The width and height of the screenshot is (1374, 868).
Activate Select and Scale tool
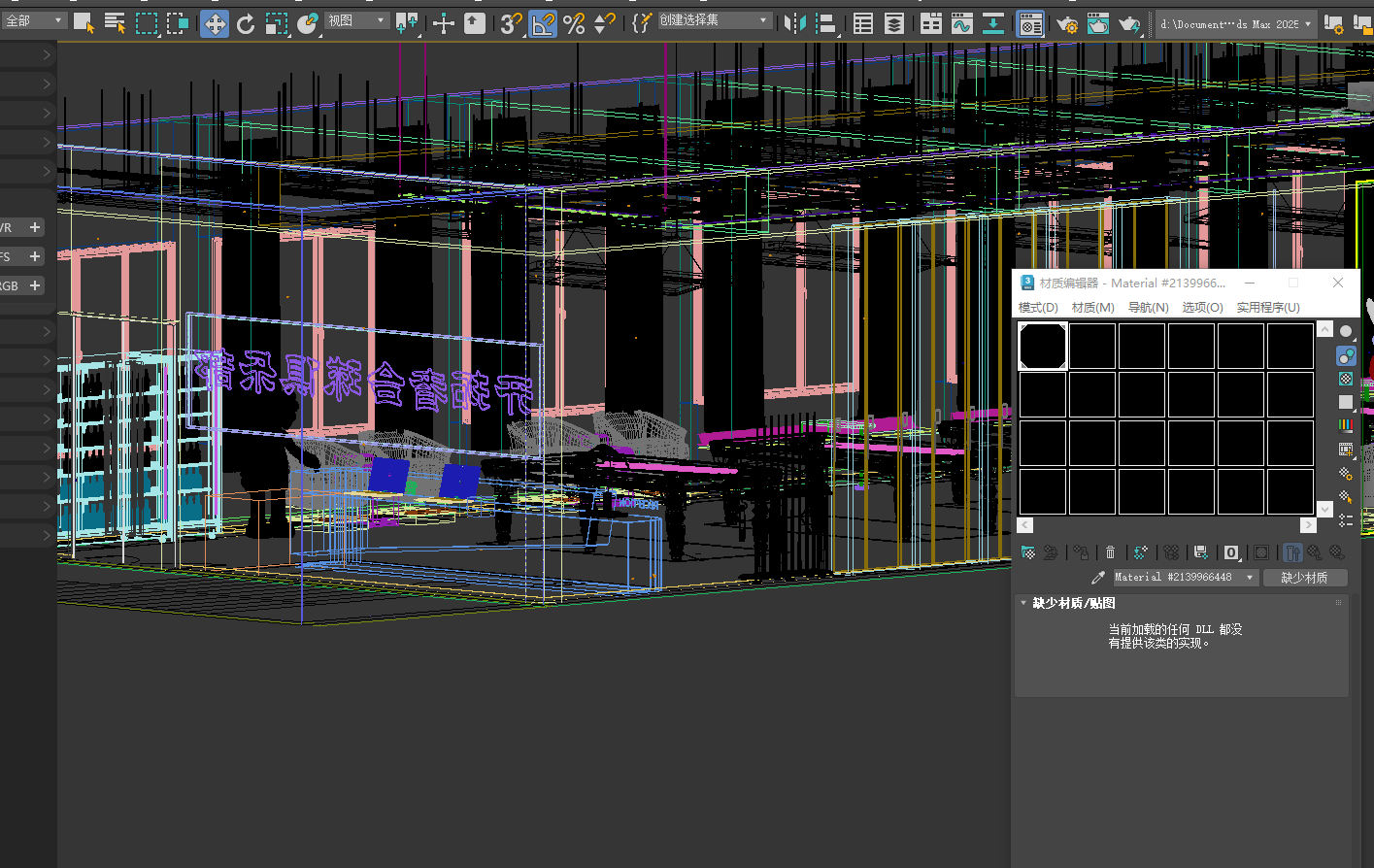coord(277,23)
